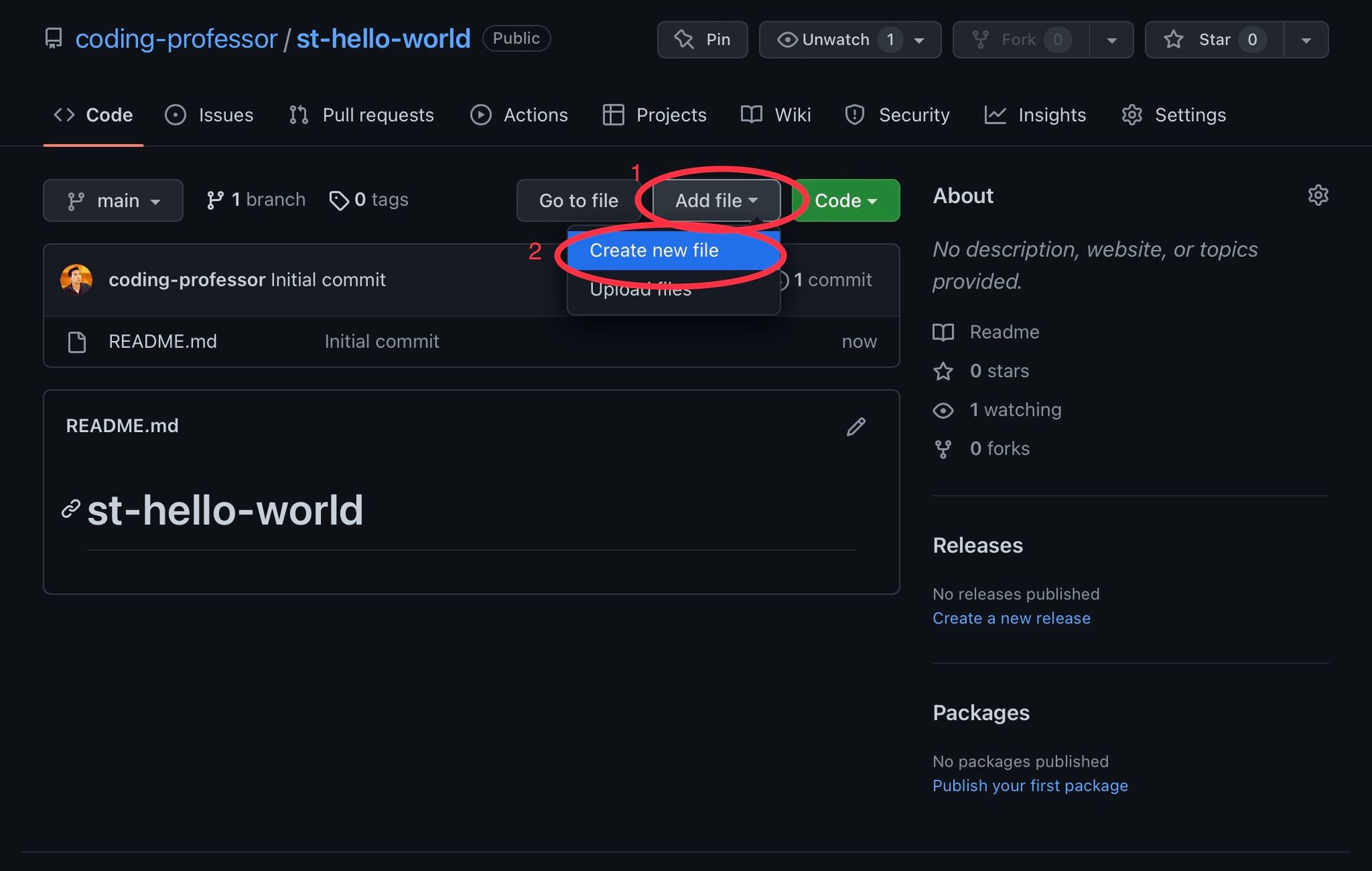Image resolution: width=1372 pixels, height=871 pixels.
Task: Click the fork icon beside 0 forks
Action: tap(943, 449)
